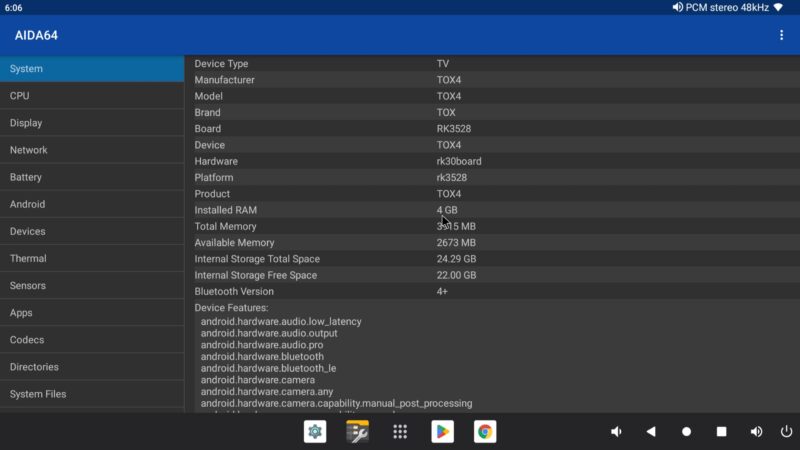Select the System category
The width and height of the screenshot is (800, 450).
click(92, 68)
